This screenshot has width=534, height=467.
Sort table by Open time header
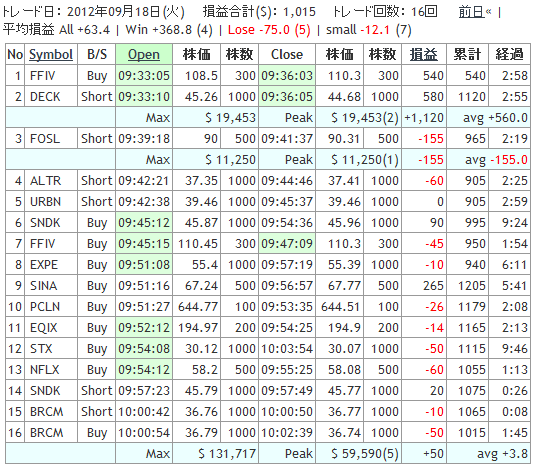[x=144, y=55]
